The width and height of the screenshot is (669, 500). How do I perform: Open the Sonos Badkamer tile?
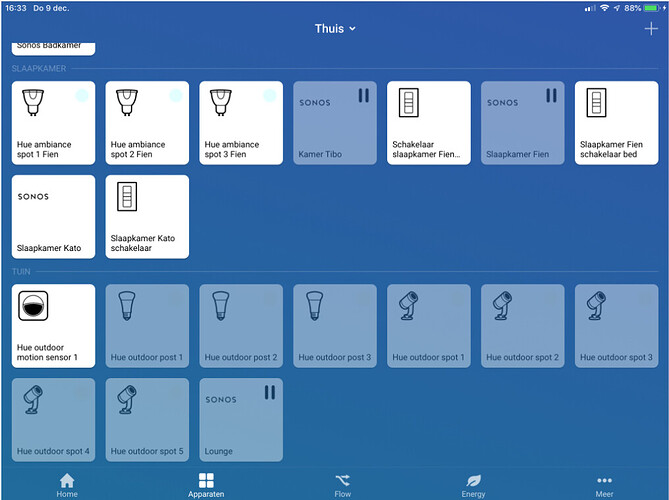(x=53, y=48)
